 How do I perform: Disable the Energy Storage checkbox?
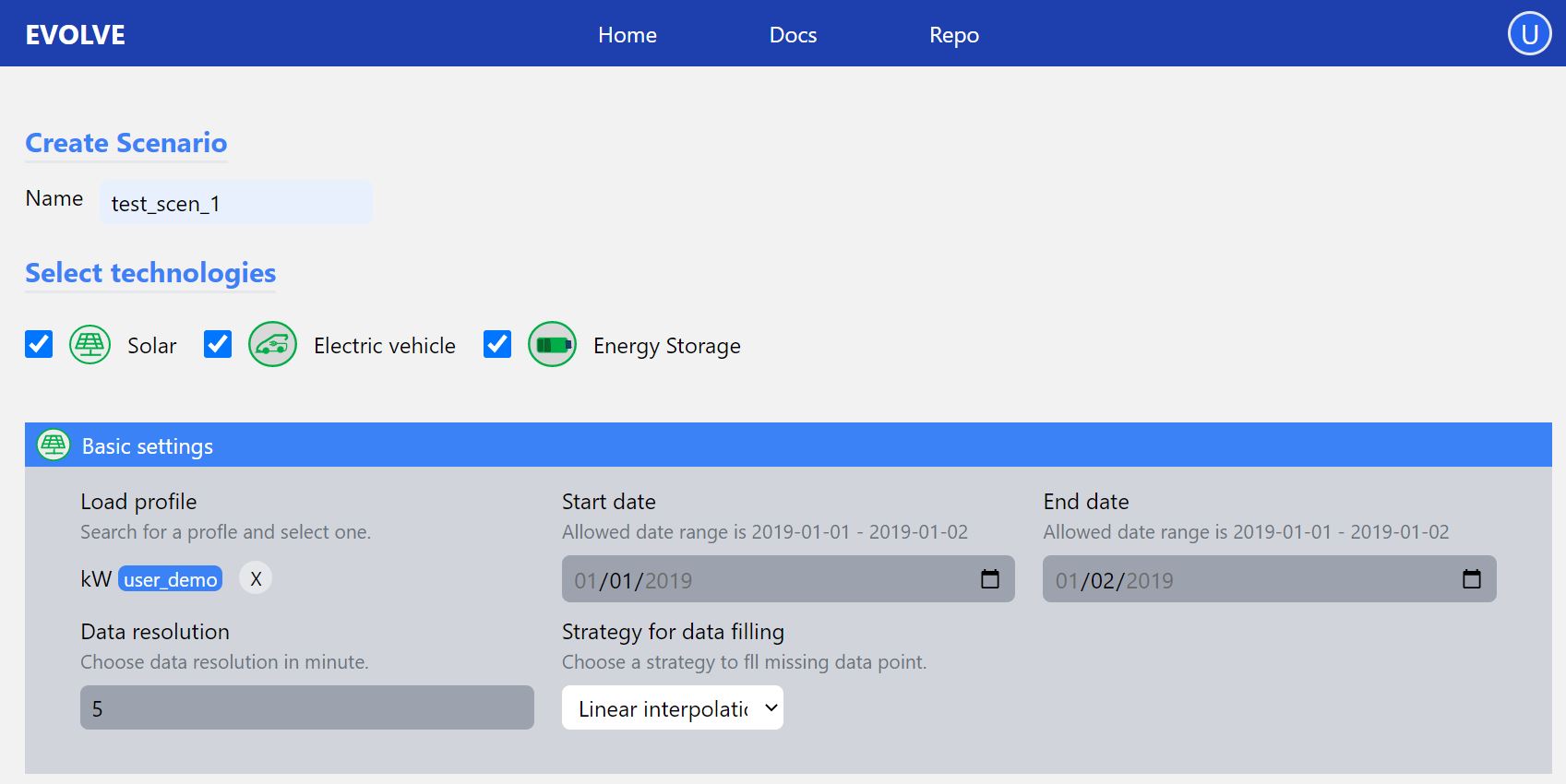pyautogui.click(x=497, y=344)
